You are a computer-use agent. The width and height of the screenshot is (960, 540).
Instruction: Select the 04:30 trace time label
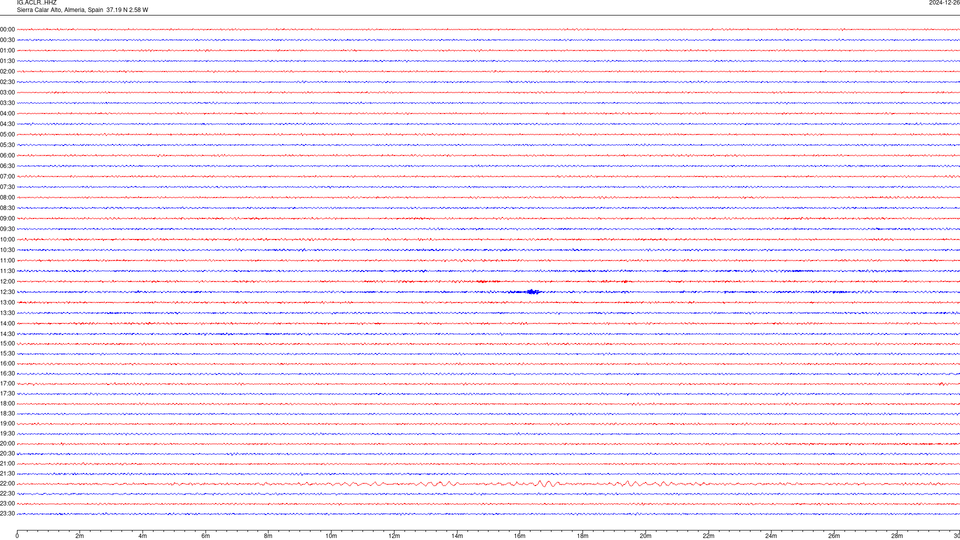point(7,124)
